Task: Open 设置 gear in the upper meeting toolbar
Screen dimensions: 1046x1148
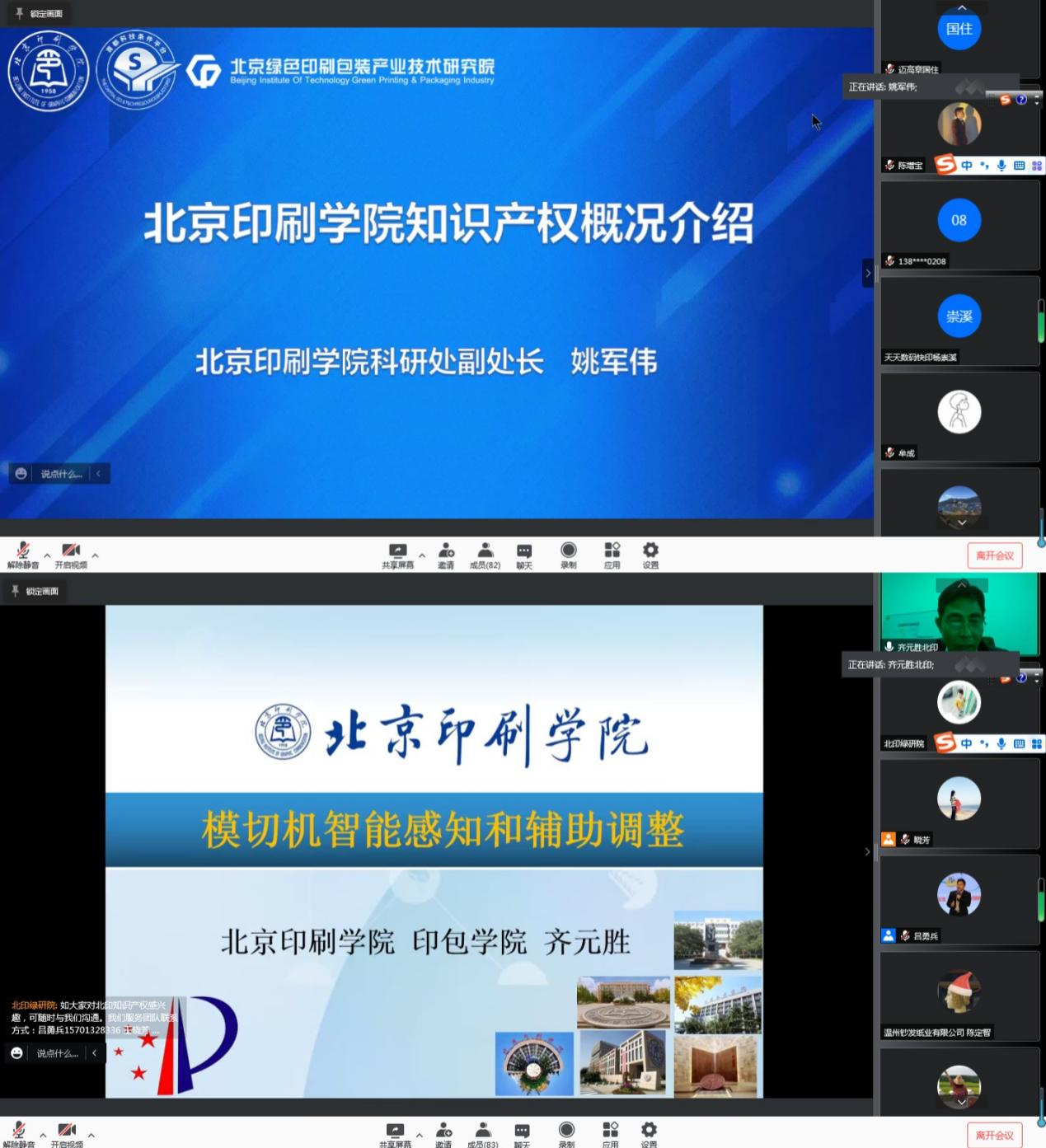Action: (650, 555)
